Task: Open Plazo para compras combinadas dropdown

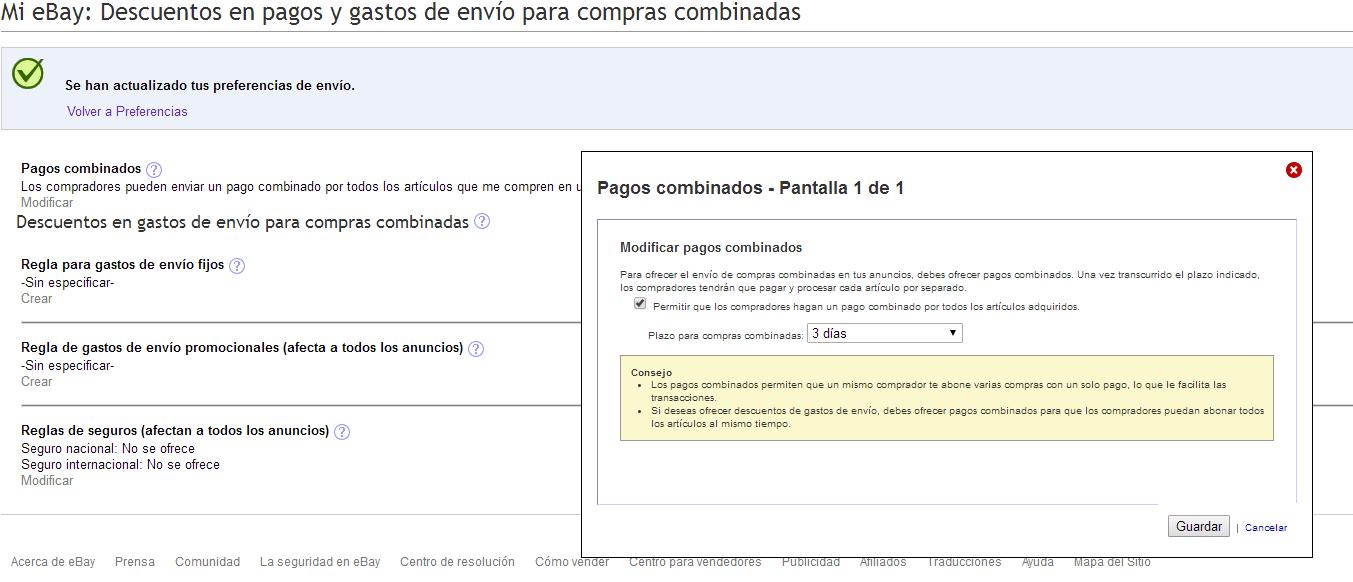Action: tap(885, 334)
